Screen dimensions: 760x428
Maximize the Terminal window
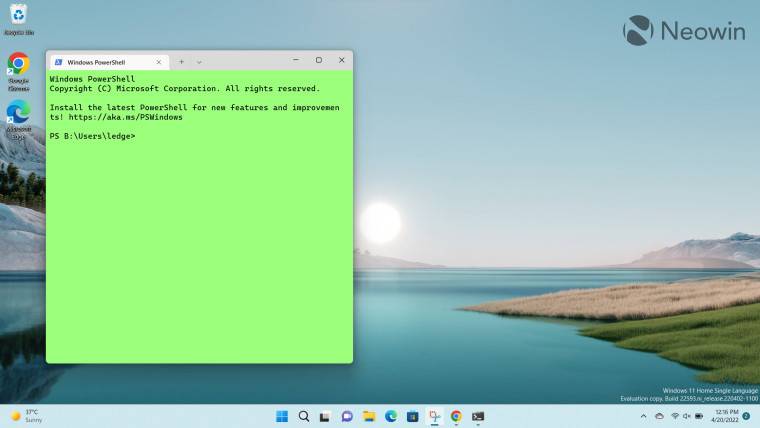point(318,61)
